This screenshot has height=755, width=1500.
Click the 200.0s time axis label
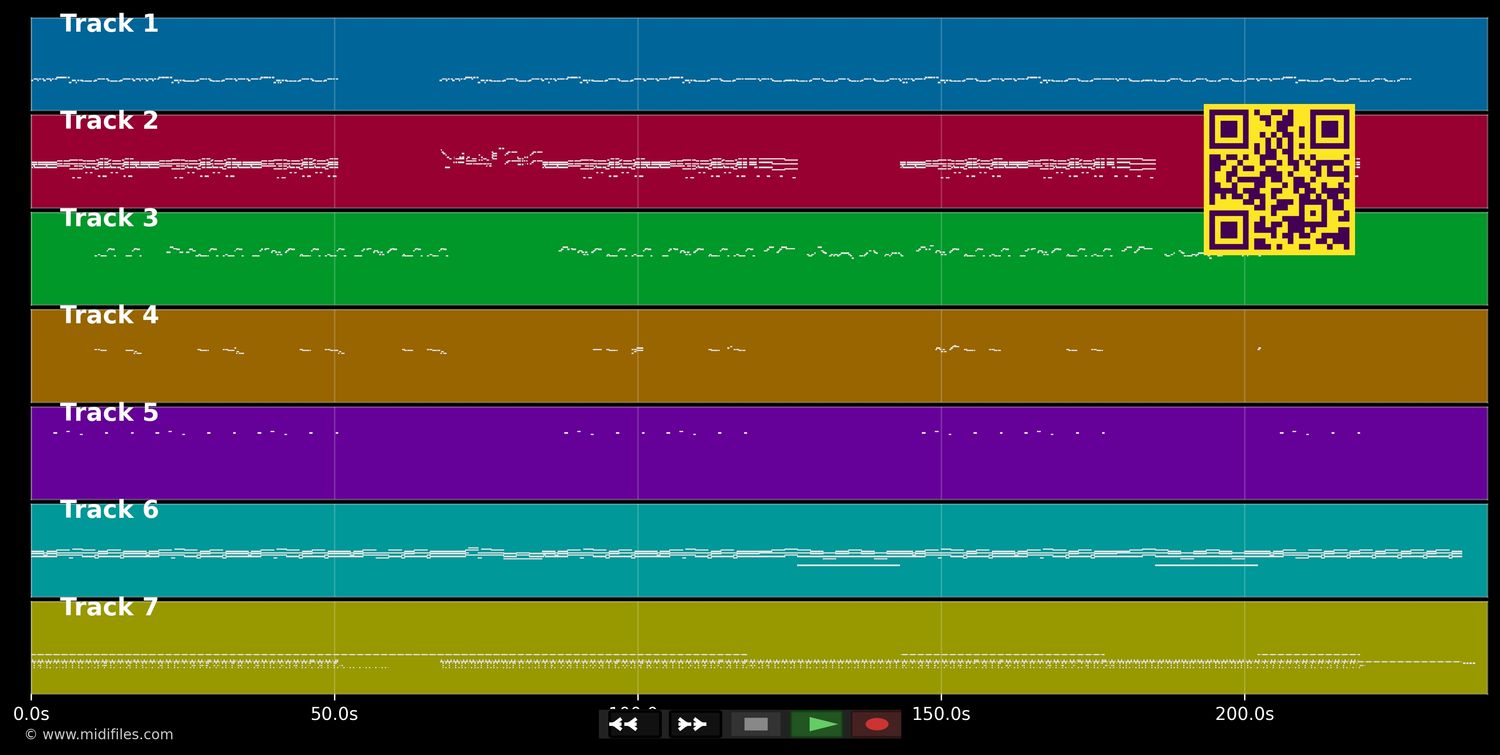click(1244, 714)
